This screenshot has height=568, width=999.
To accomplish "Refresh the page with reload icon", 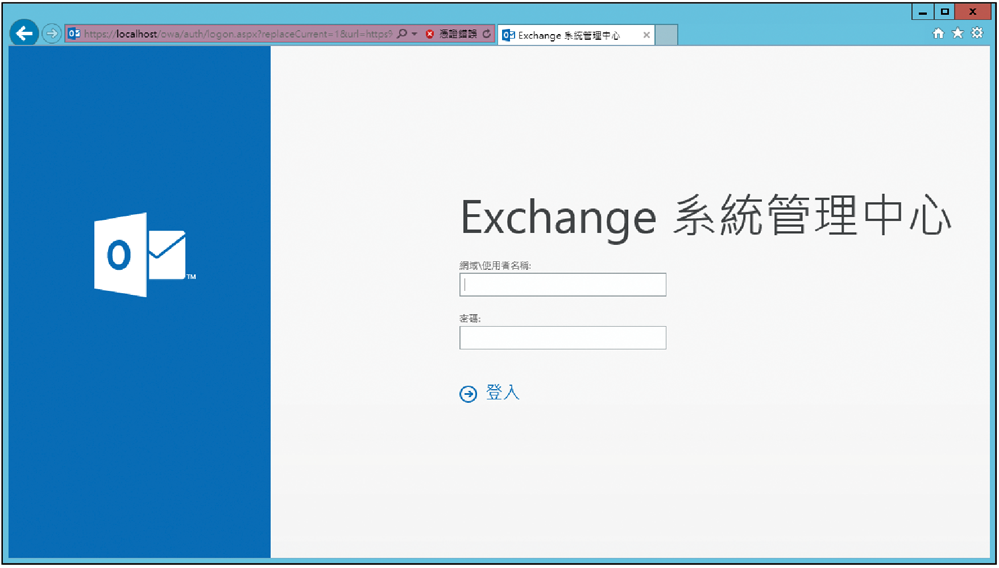I will (487, 34).
